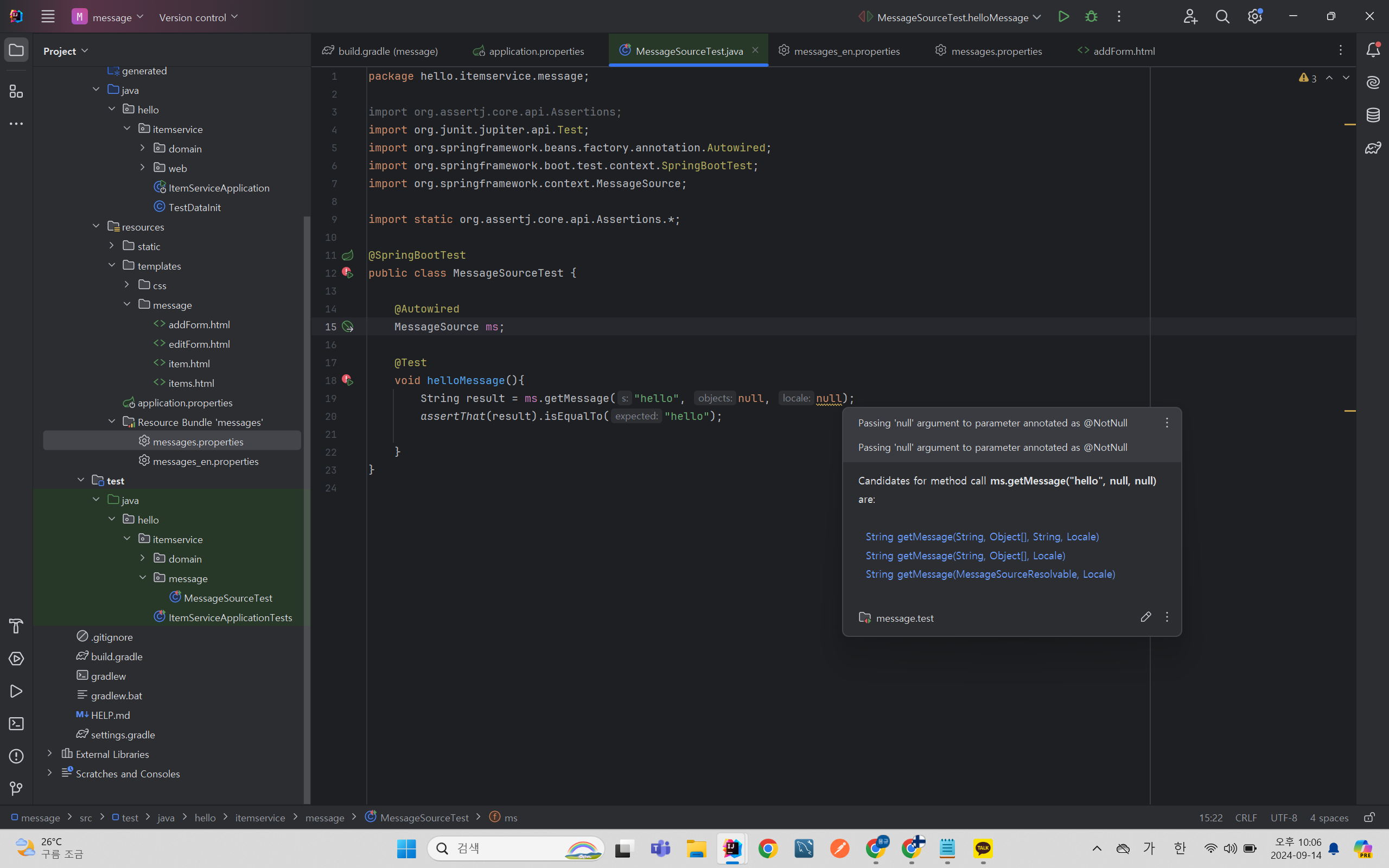This screenshot has height=868, width=1389.
Task: Open getMessage(String, Object[], Locale) candidate link
Action: click(x=965, y=556)
